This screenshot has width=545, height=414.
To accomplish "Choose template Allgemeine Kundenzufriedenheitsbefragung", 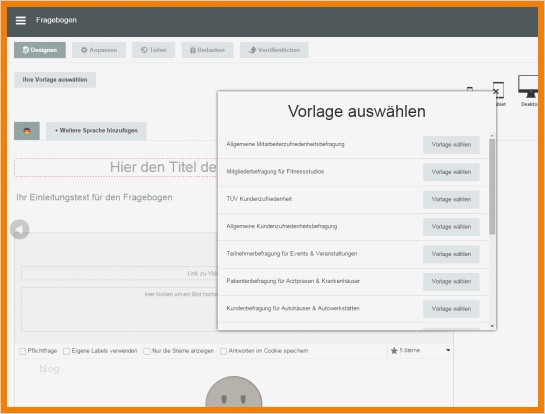I will [451, 227].
